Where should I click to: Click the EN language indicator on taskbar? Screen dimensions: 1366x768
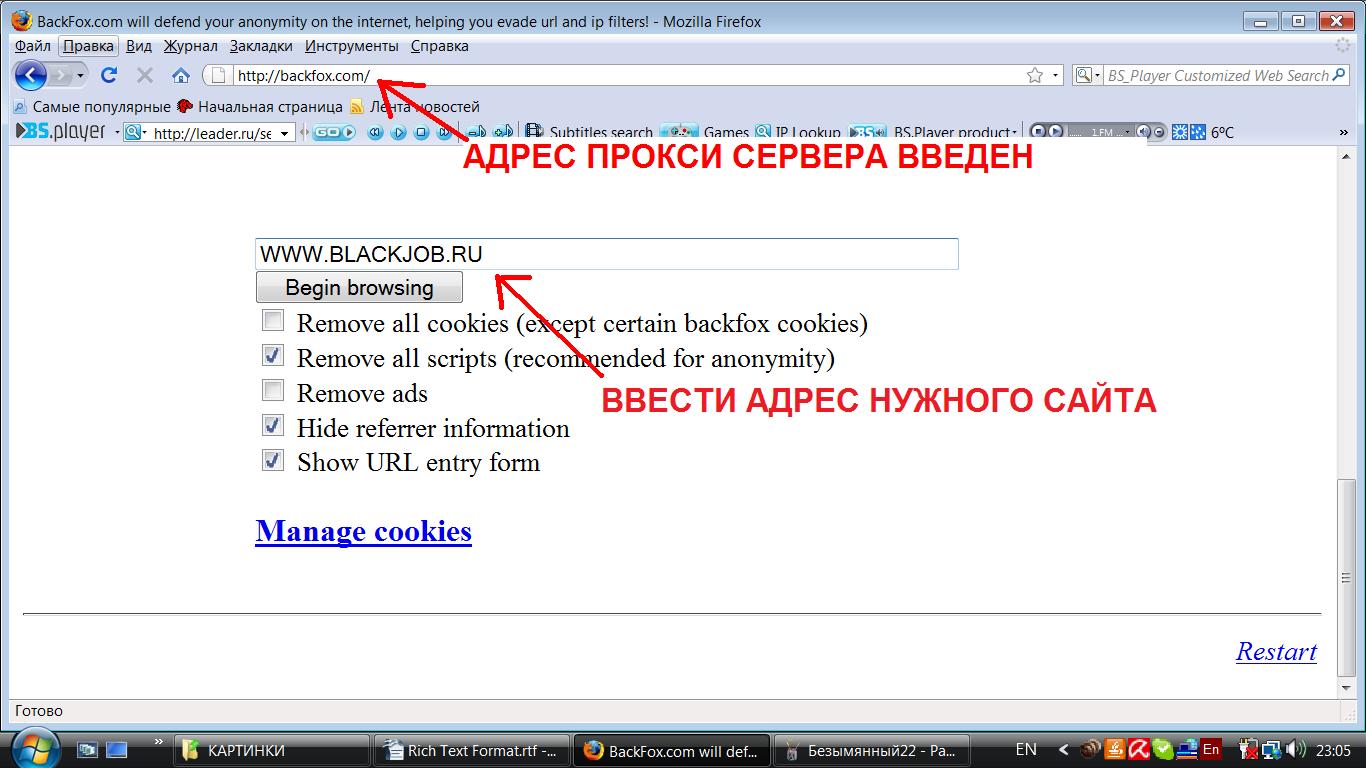1026,749
